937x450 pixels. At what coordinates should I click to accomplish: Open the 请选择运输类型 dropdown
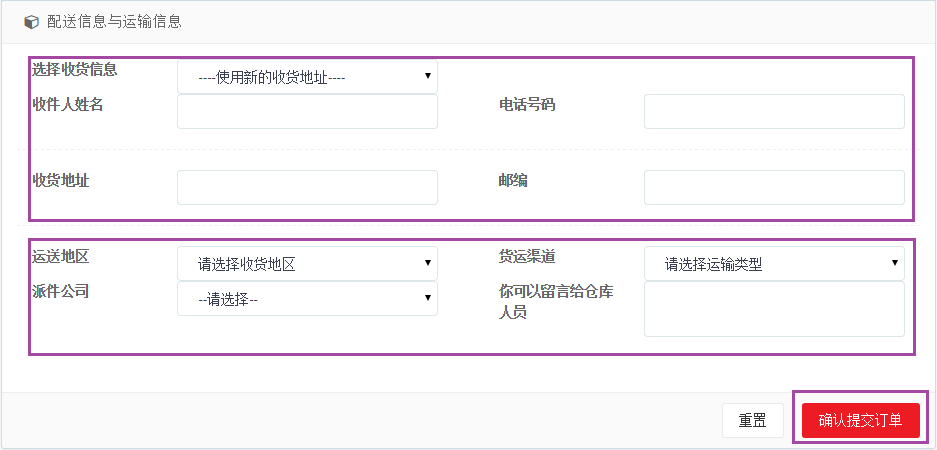774,264
